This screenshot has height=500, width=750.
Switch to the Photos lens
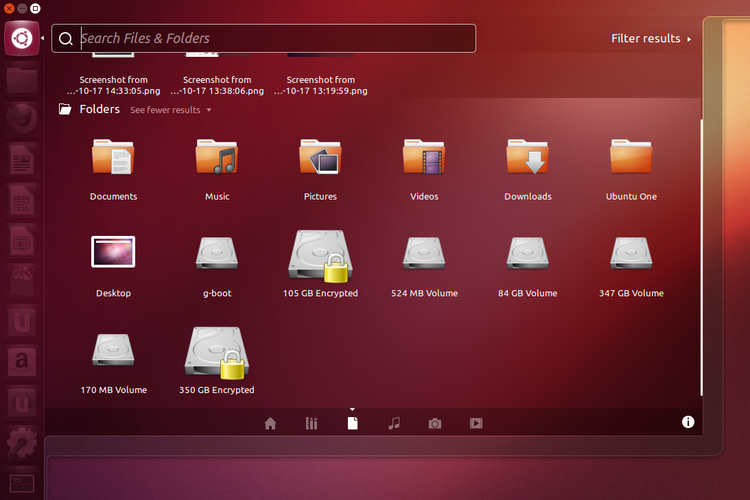coord(435,423)
